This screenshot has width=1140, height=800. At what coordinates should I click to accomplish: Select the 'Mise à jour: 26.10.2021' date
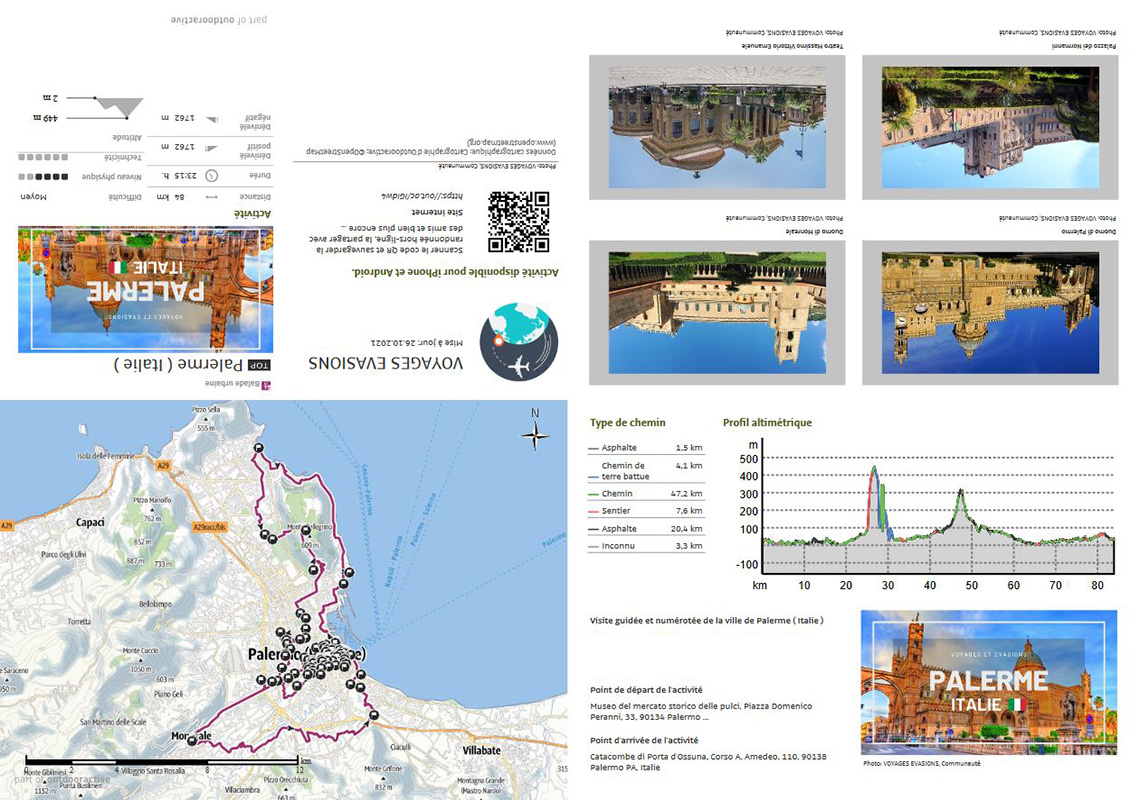[417, 342]
